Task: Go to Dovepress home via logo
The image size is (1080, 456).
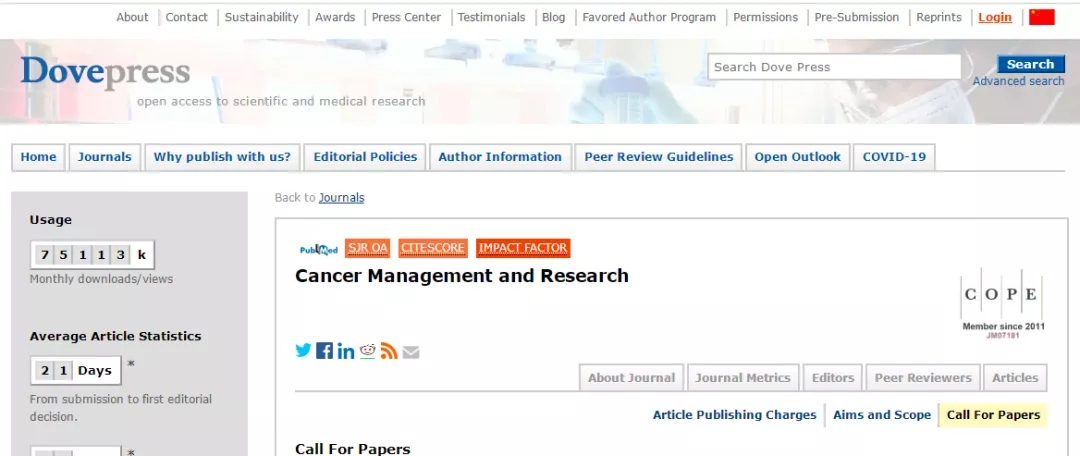Action: pos(105,72)
